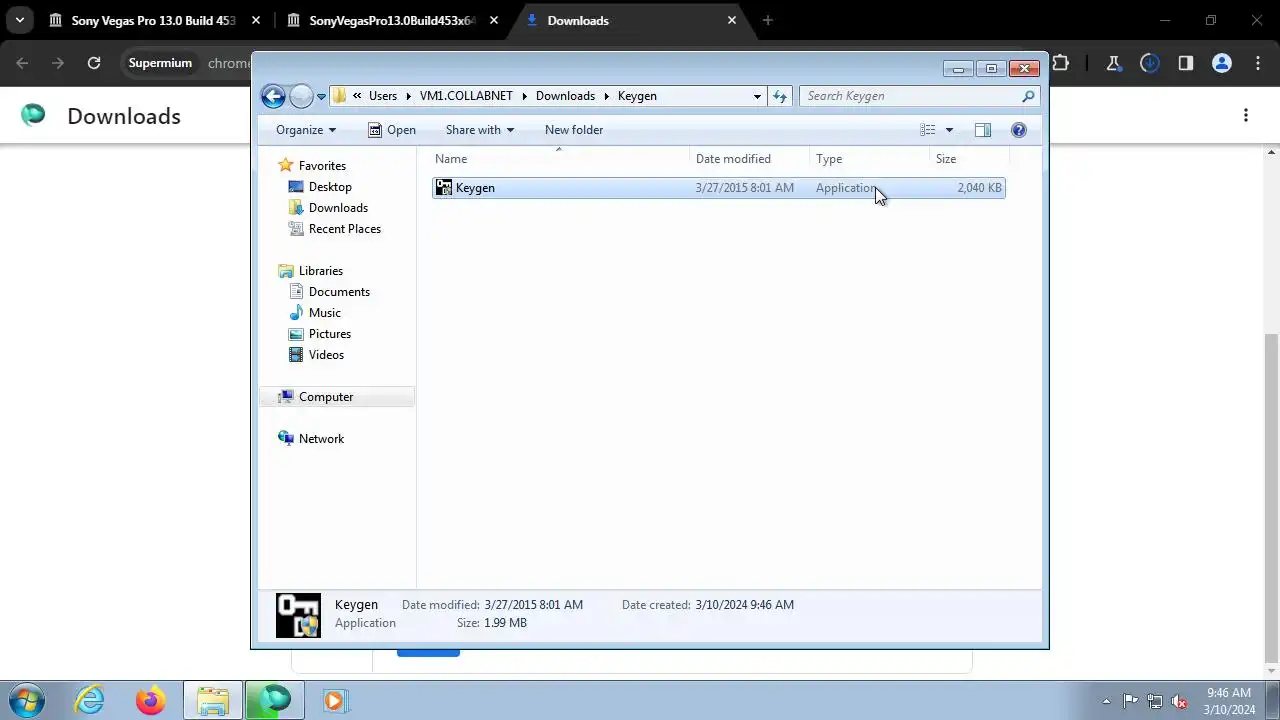Show hidden tray icons
The image size is (1280, 720).
1106,701
